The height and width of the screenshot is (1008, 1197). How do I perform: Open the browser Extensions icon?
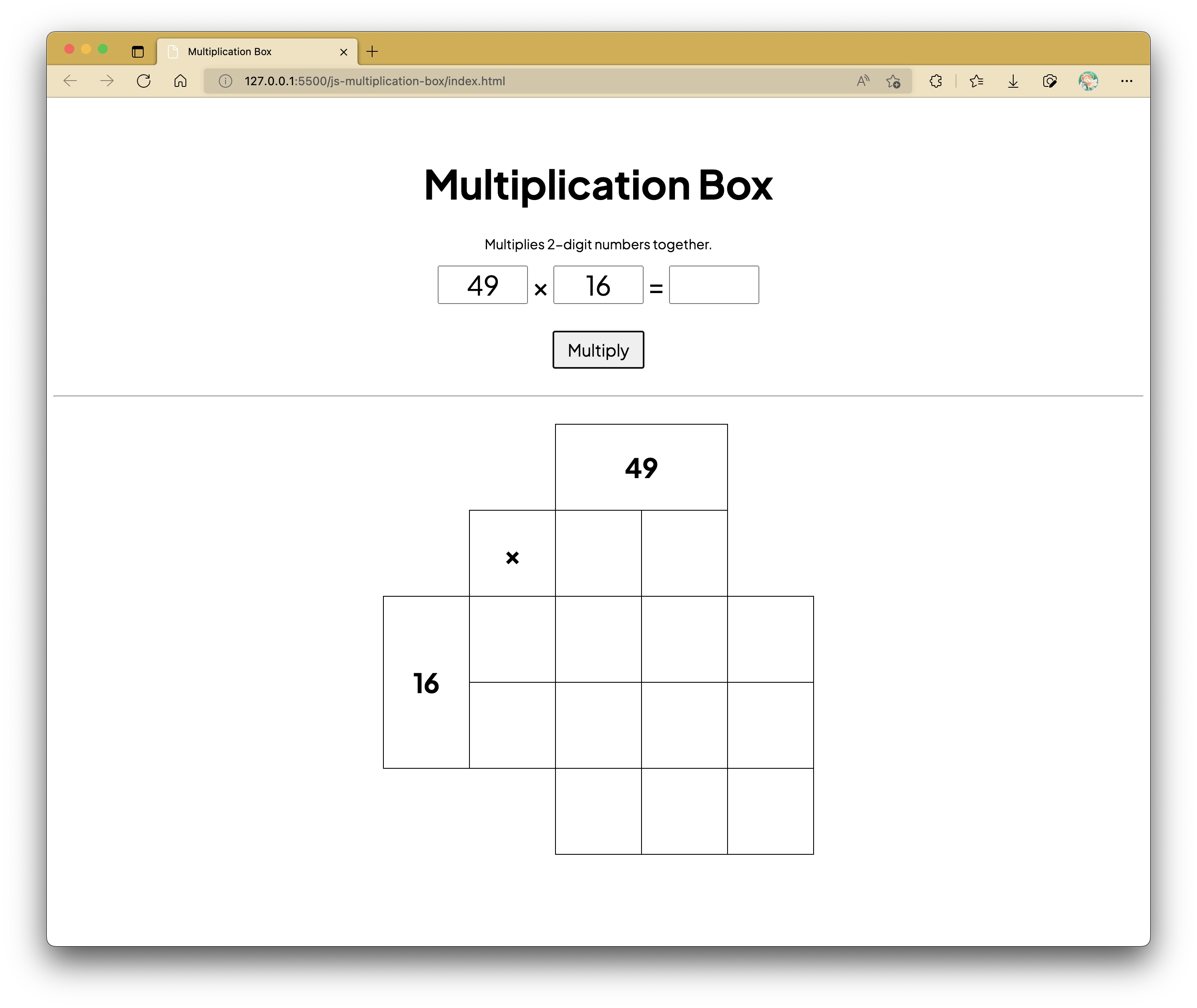tap(936, 81)
